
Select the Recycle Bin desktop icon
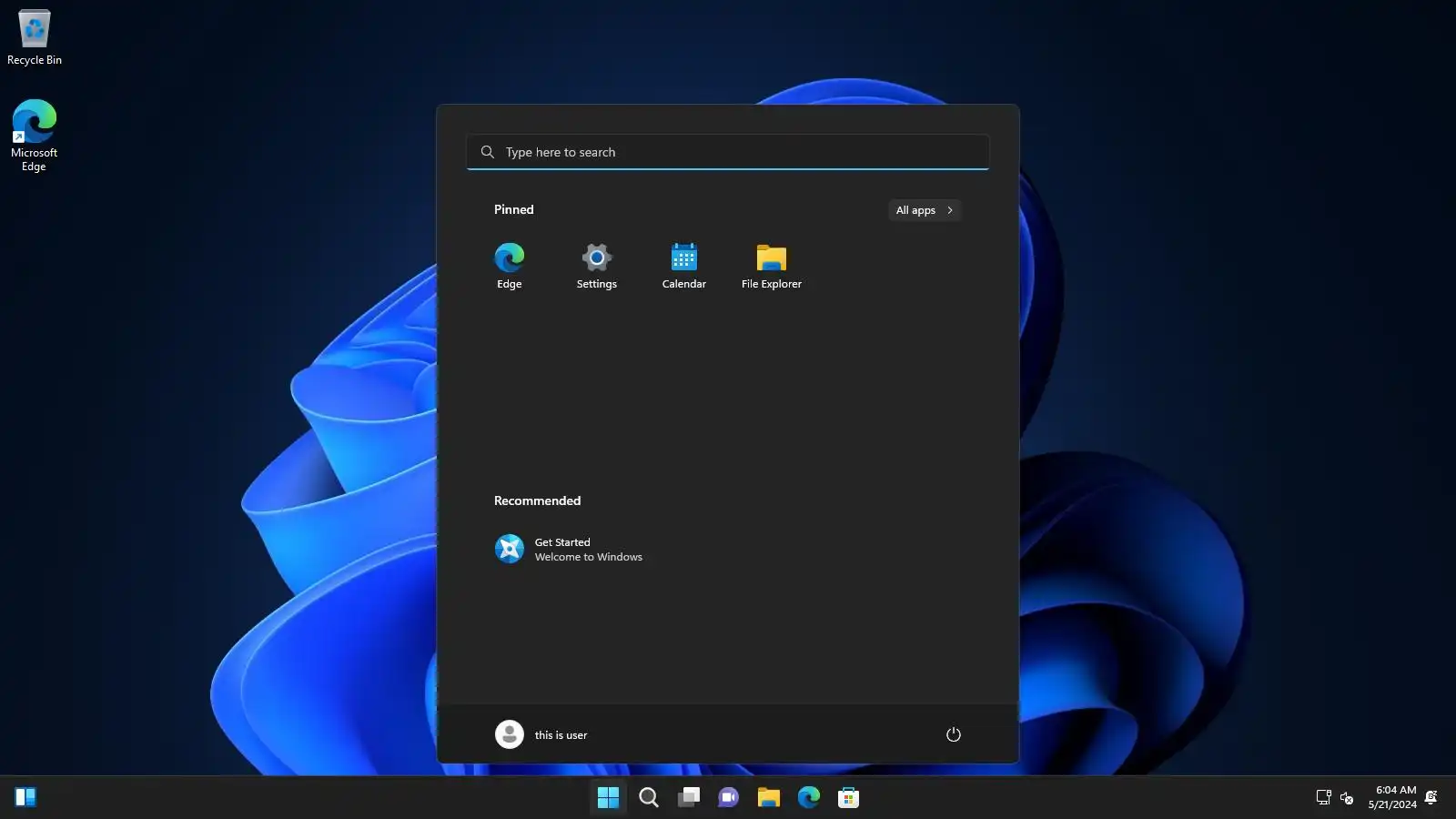pyautogui.click(x=35, y=37)
